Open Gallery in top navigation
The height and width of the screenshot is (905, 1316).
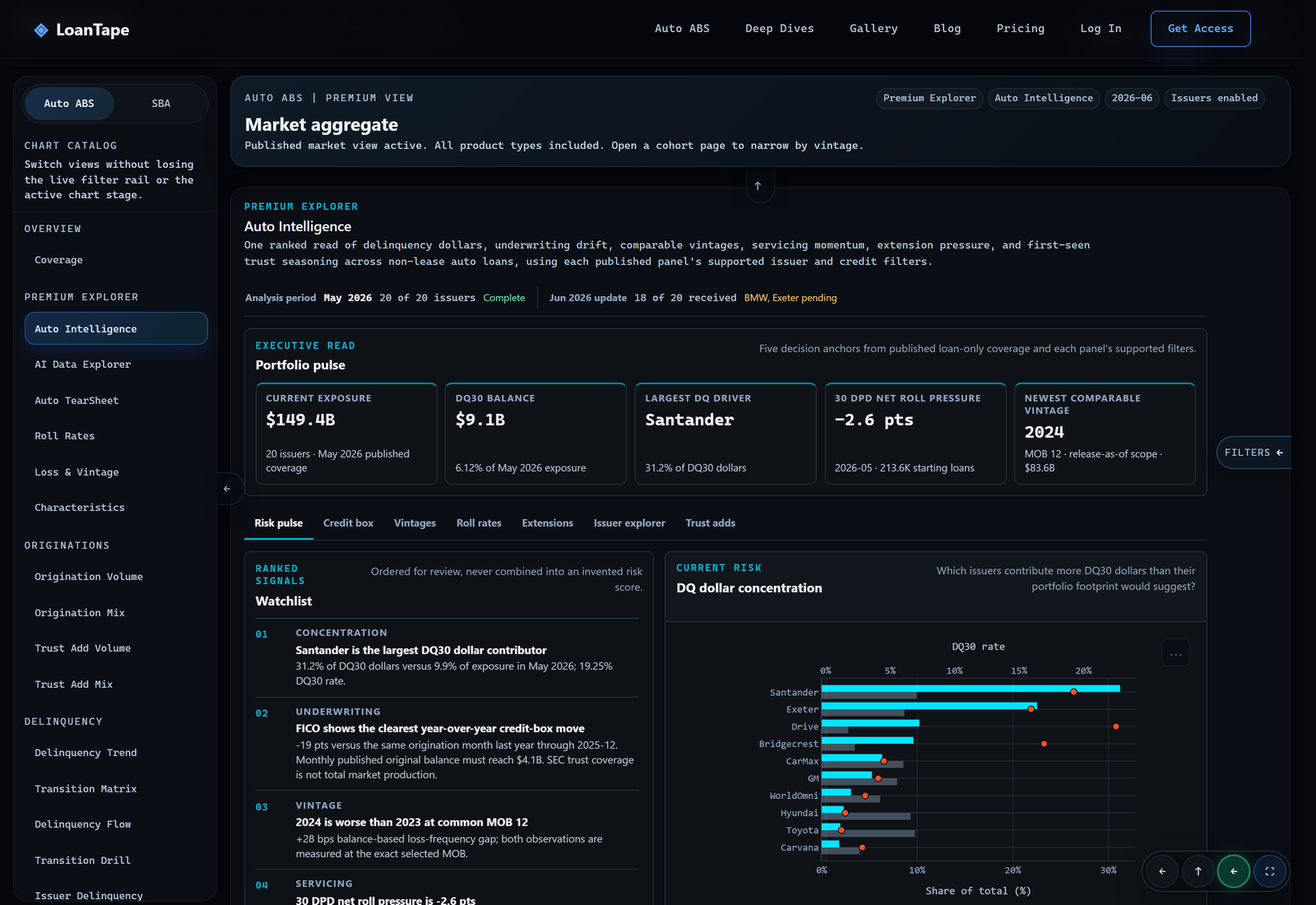[873, 29]
